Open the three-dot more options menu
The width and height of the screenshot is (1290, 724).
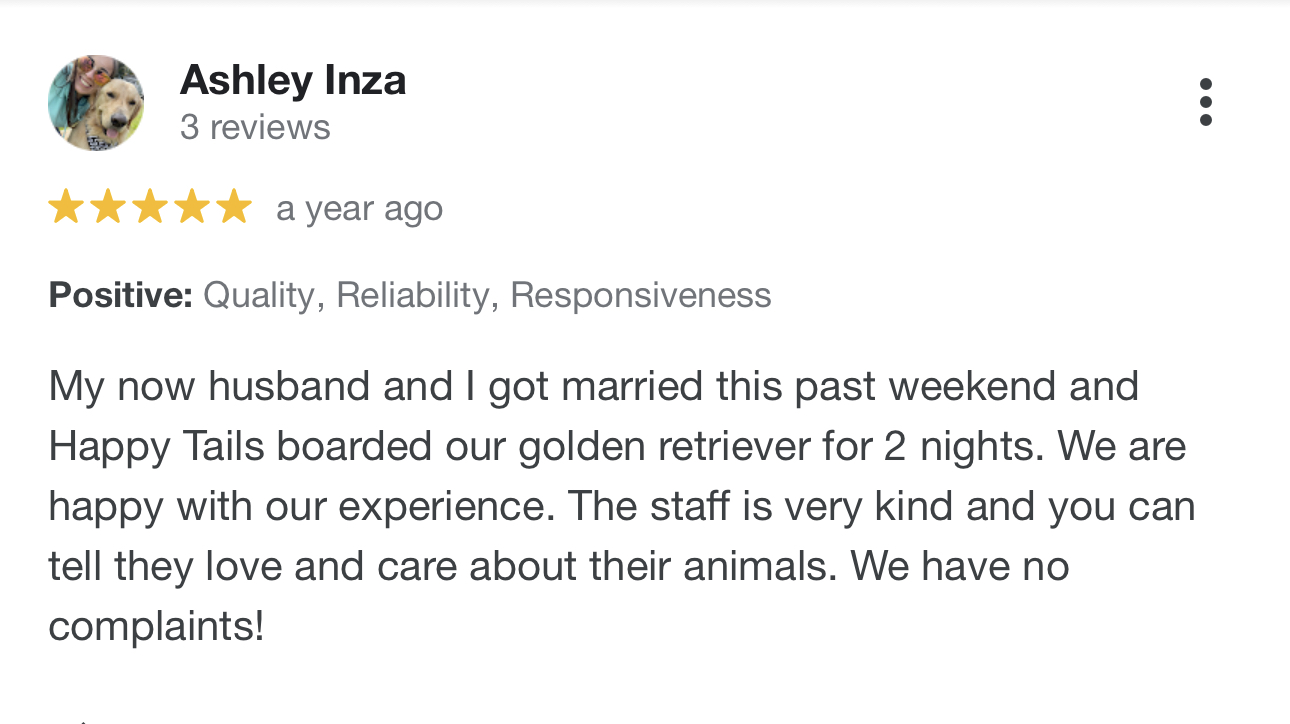pyautogui.click(x=1205, y=102)
